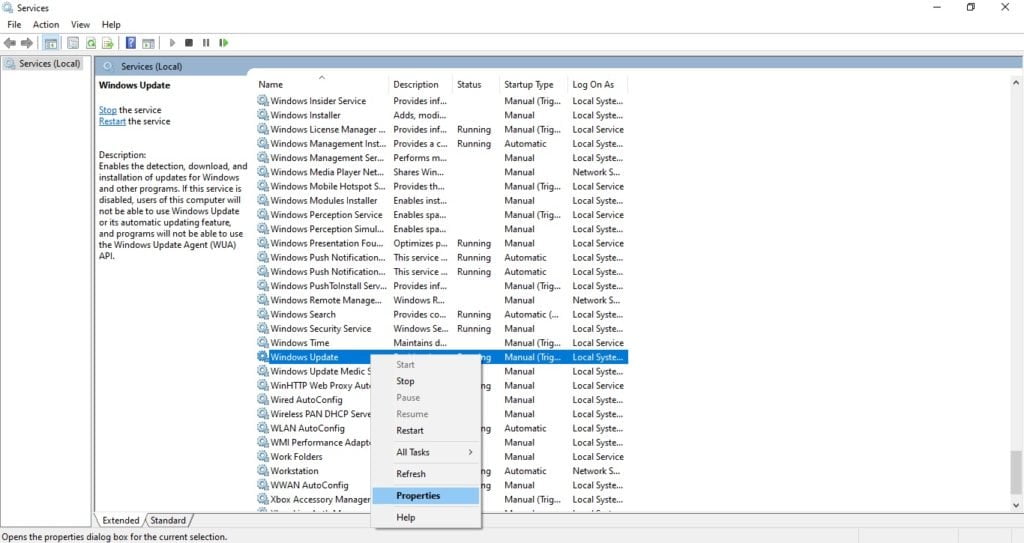Select the Windows PushToInstall Service row
The height and width of the screenshot is (543, 1024).
[441, 286]
